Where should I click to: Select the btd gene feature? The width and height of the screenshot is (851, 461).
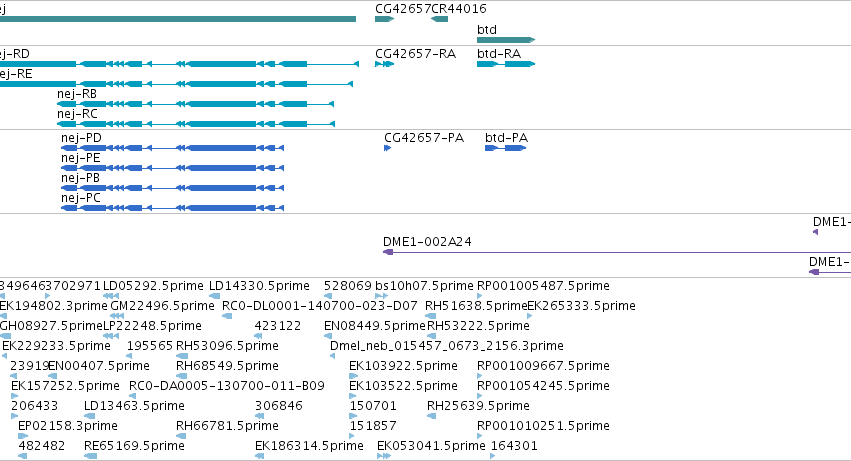click(506, 40)
